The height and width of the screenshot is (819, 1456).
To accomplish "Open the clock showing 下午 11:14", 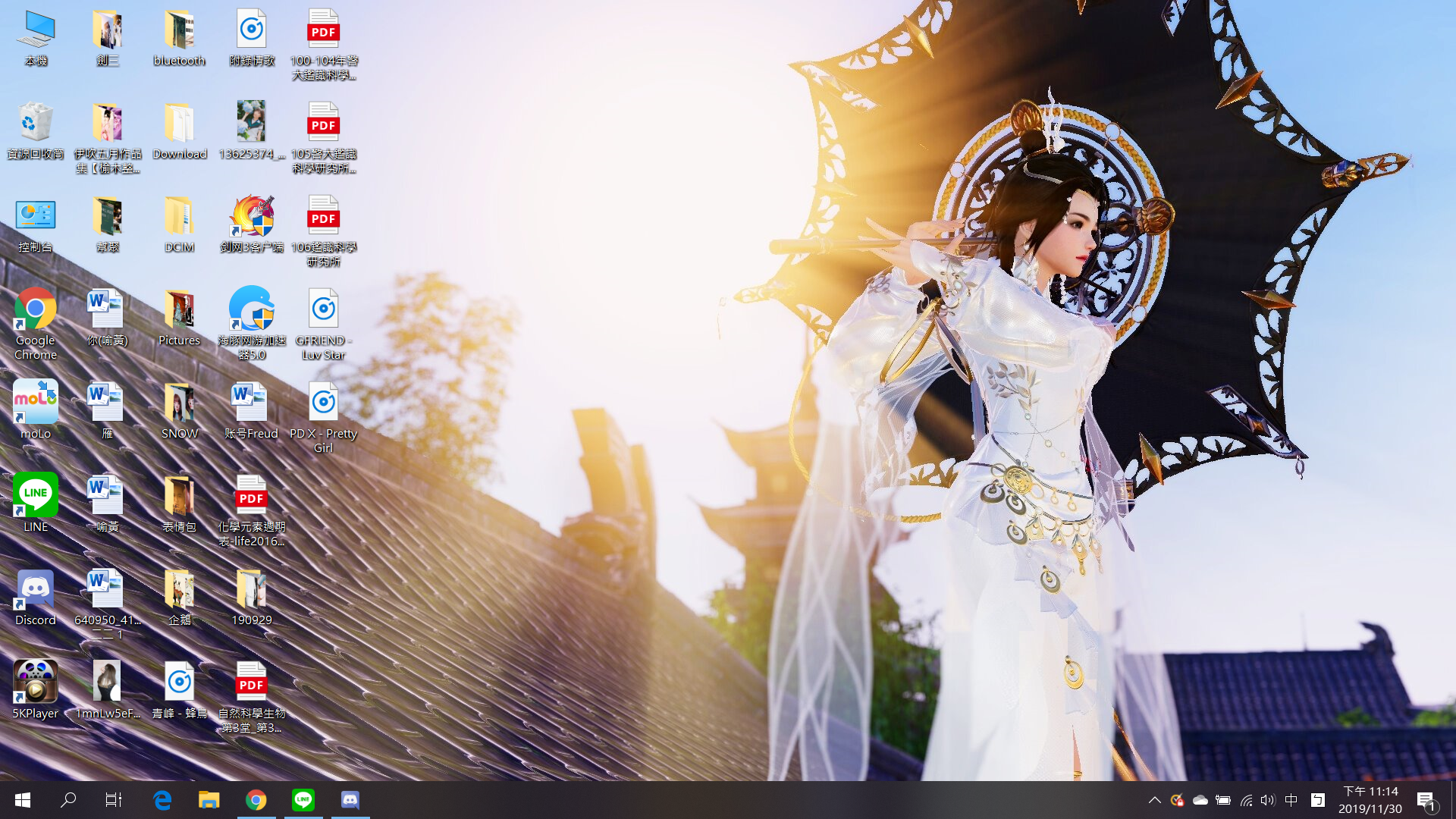I will (1370, 800).
